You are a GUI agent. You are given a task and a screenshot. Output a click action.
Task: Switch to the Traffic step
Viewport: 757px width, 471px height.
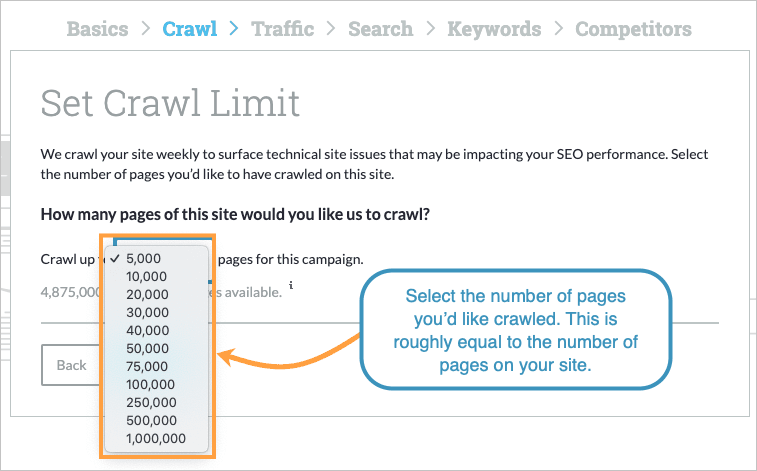[x=283, y=28]
